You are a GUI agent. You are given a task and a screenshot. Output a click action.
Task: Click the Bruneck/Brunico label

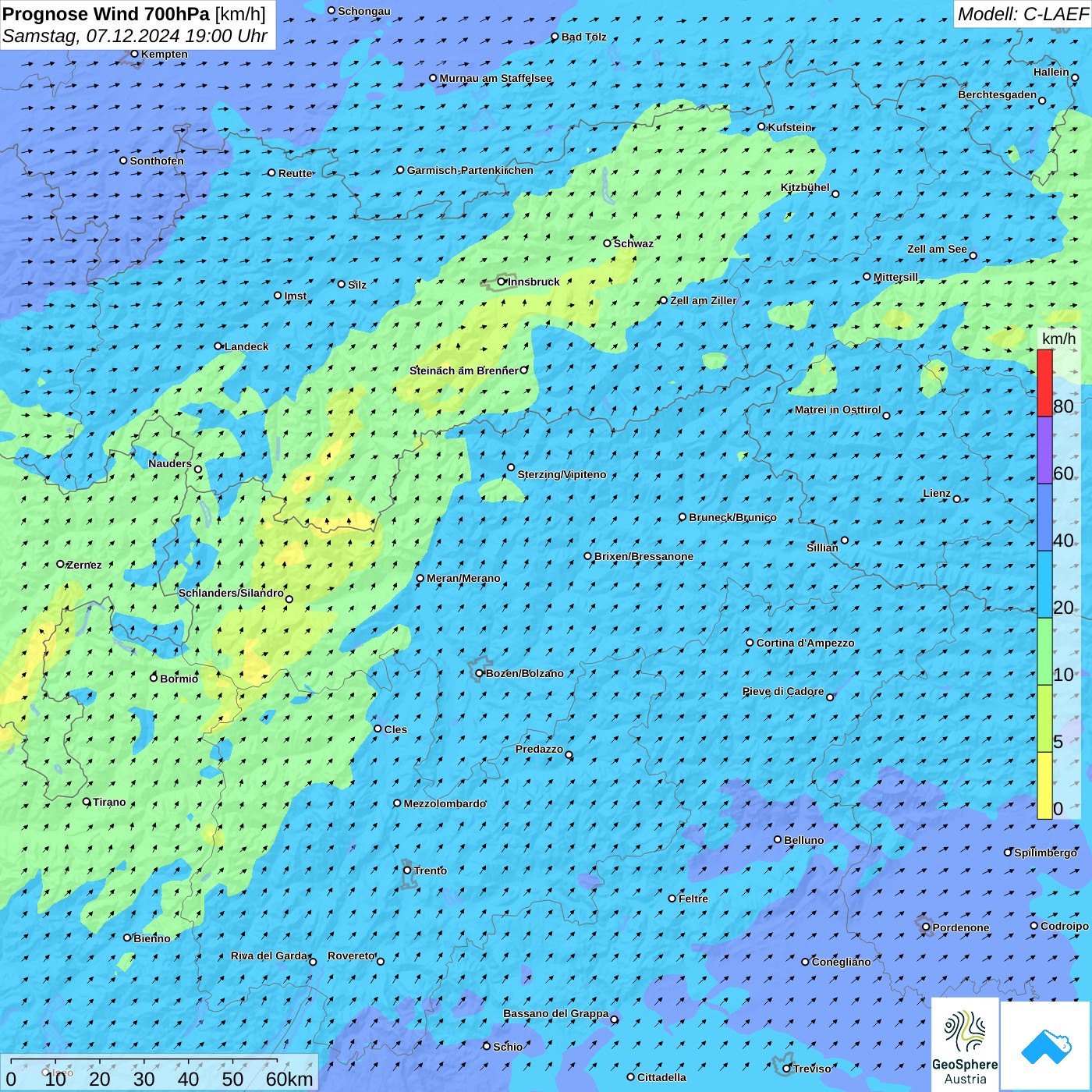(x=732, y=517)
